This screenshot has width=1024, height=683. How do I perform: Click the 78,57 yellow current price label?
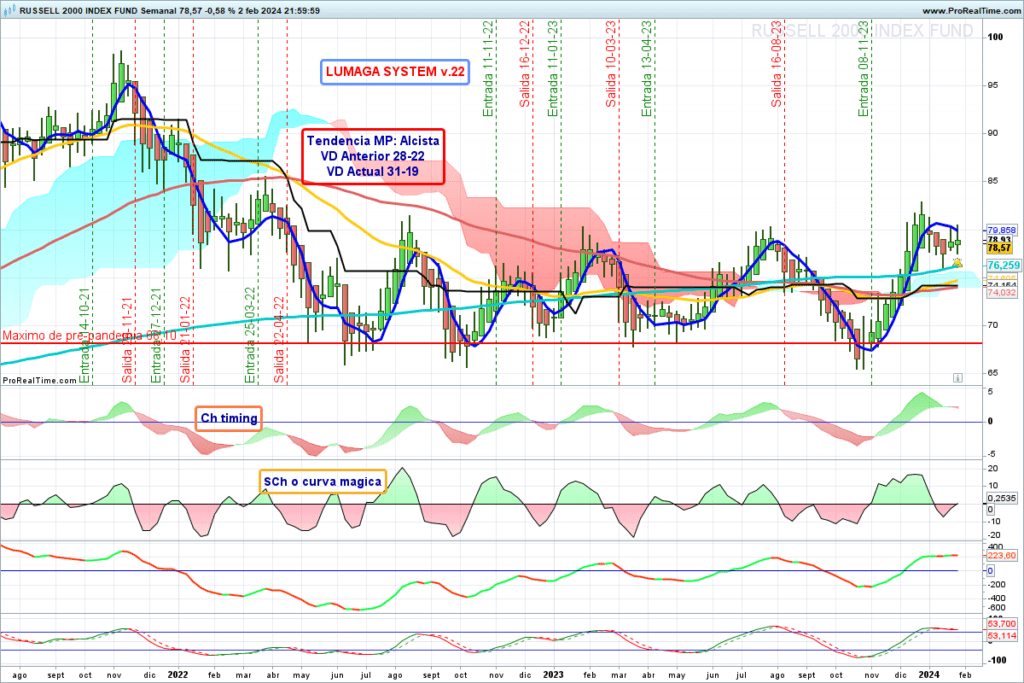(999, 248)
